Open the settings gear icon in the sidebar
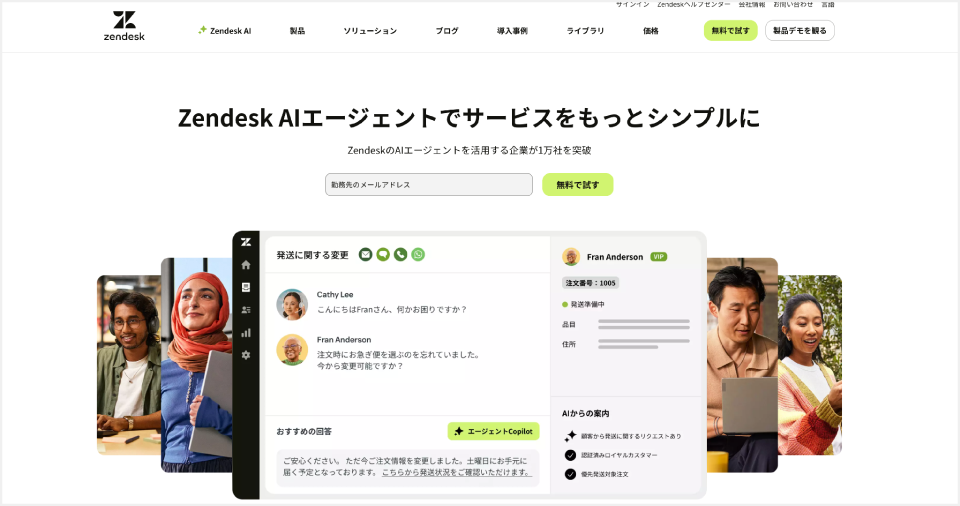 point(246,355)
